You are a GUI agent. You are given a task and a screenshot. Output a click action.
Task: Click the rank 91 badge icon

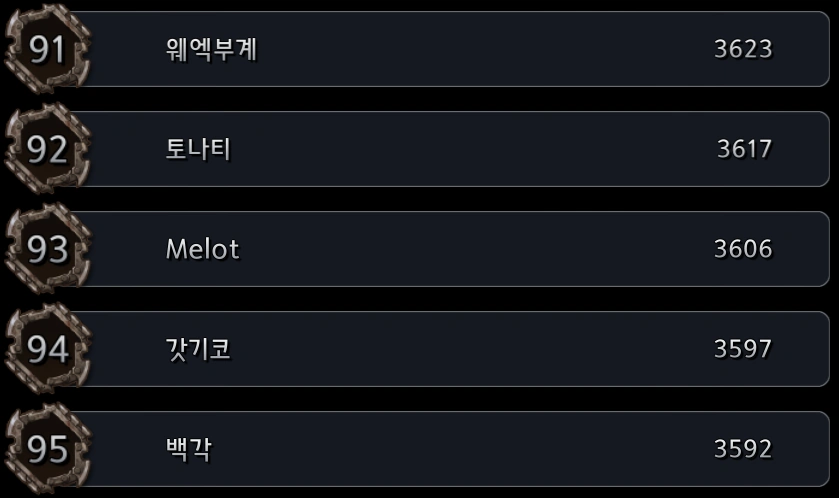click(x=46, y=49)
